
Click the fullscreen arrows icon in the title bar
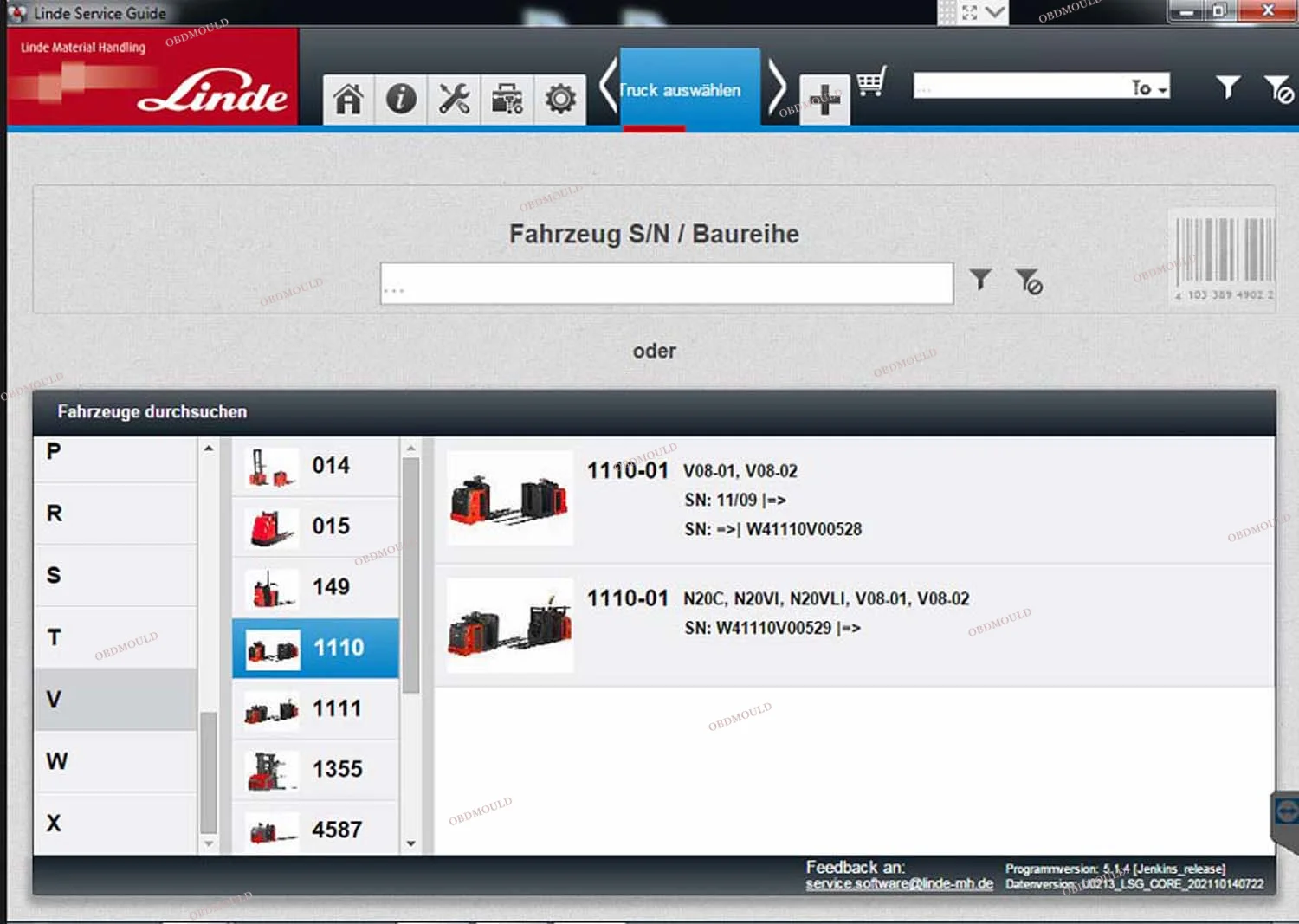click(x=970, y=12)
